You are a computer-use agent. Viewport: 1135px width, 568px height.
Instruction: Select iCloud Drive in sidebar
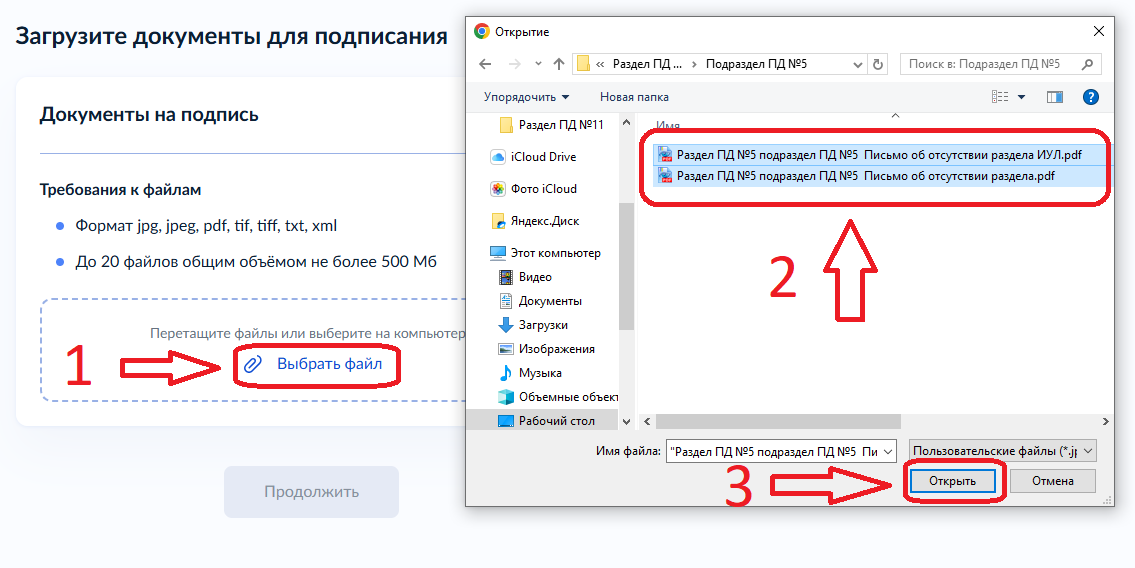(543, 157)
